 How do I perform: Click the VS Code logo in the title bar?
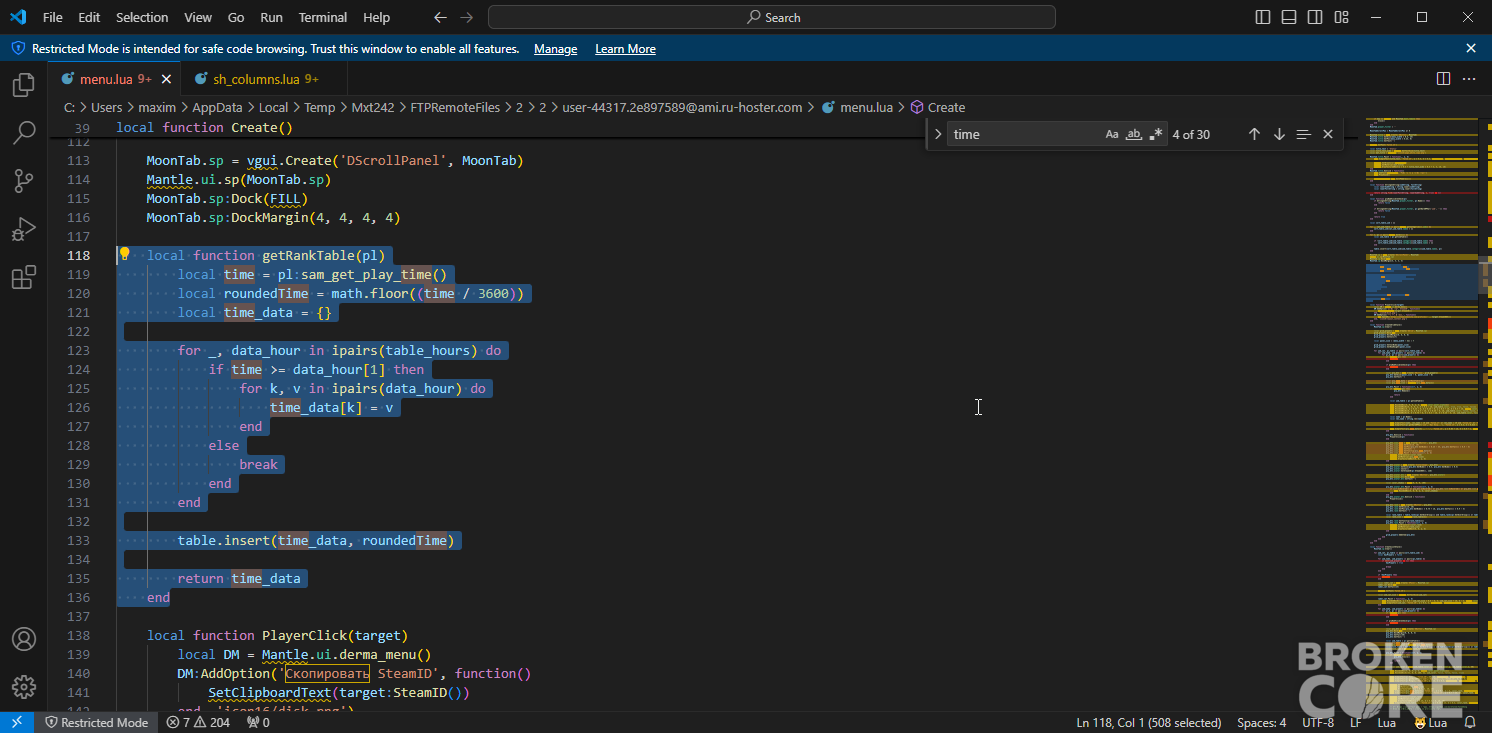pyautogui.click(x=17, y=17)
